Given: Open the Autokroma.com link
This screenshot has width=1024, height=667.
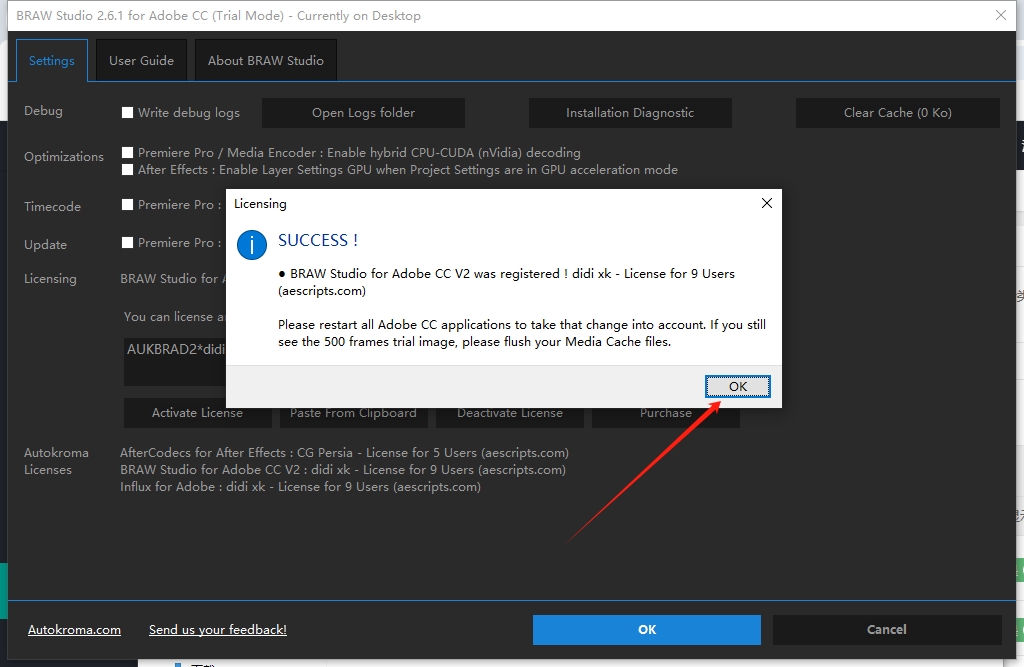Looking at the screenshot, I should pos(74,630).
